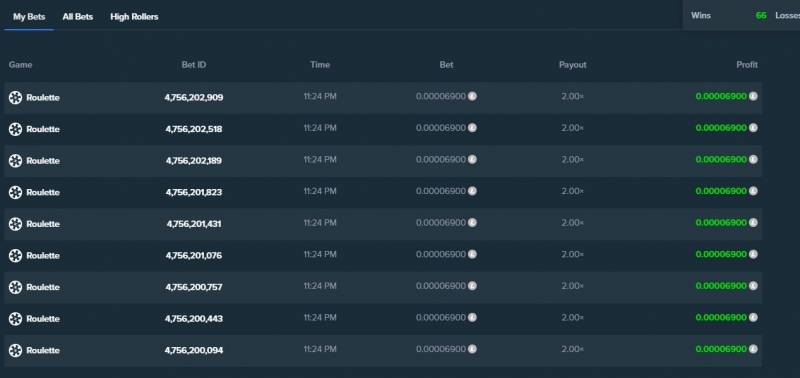Click roulette icon for bet 4,756,202,909
Image resolution: width=800 pixels, height=378 pixels.
[15, 97]
